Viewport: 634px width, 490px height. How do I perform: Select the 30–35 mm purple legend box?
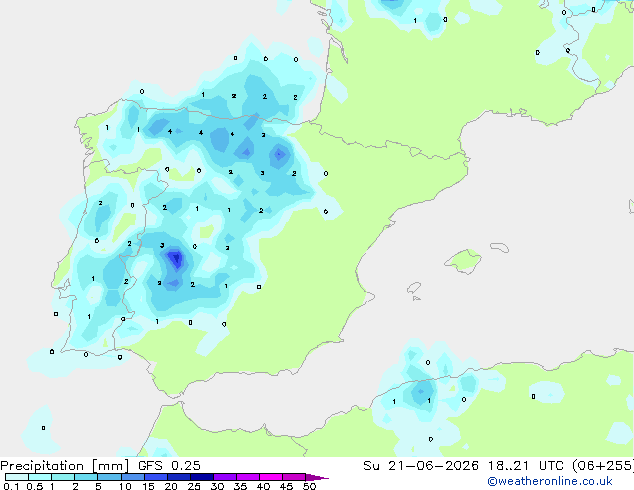[x=224, y=477]
